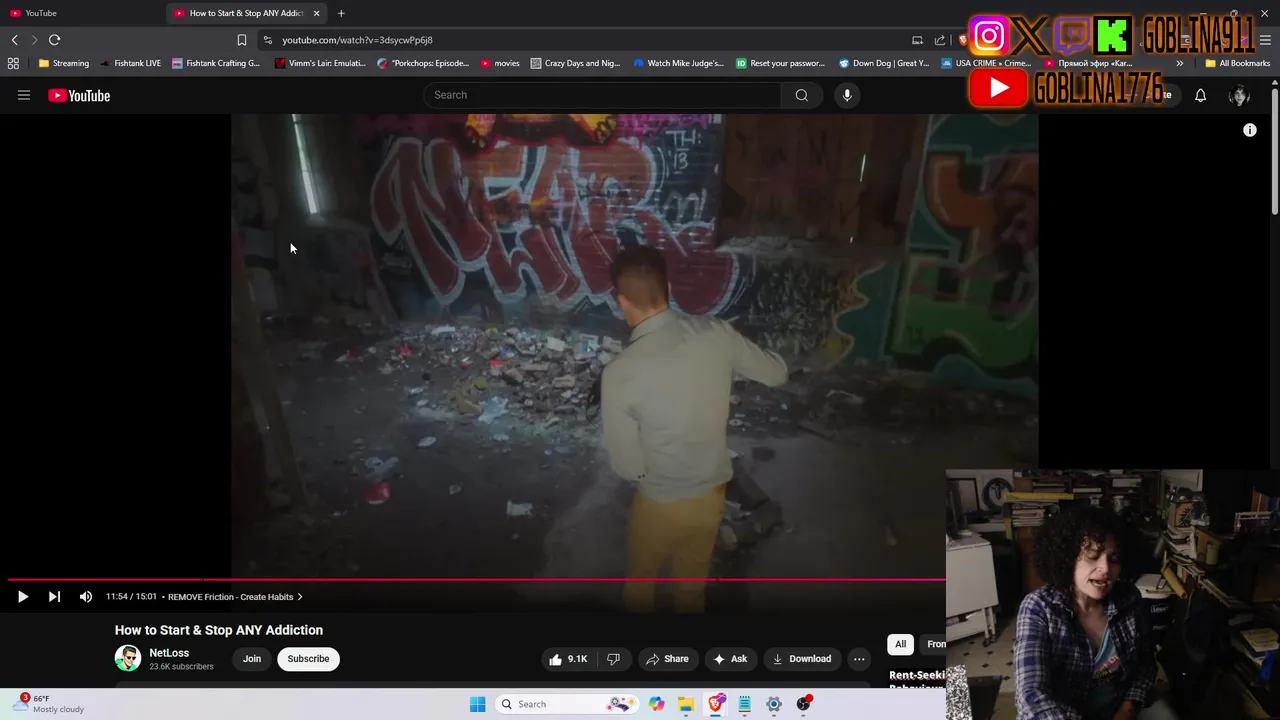Viewport: 1280px width, 720px height.
Task: Open the NetLoss channel name link
Action: [169, 653]
